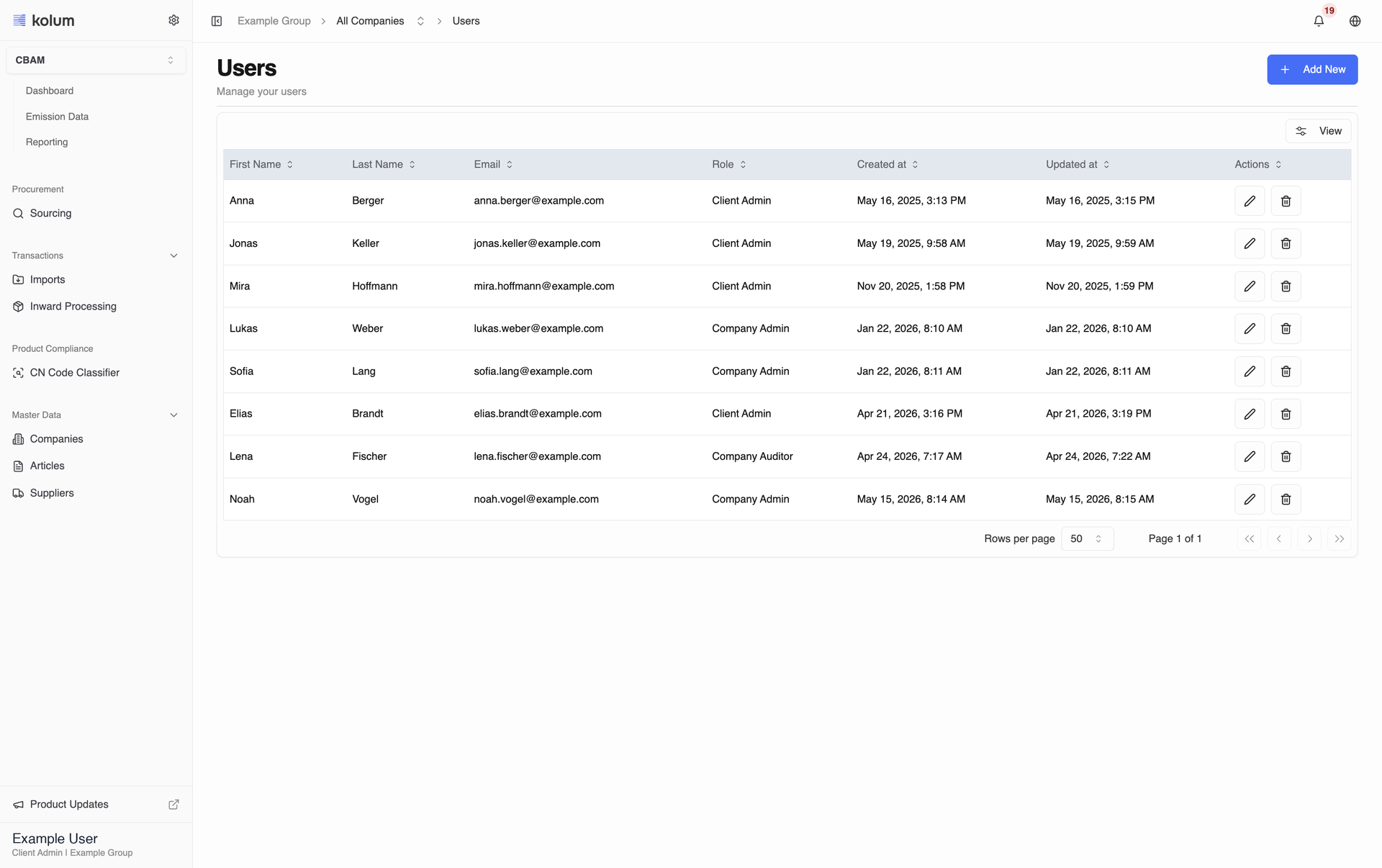Screen dimensions: 1382x868
Task: Go to the next page
Action: click(1309, 538)
